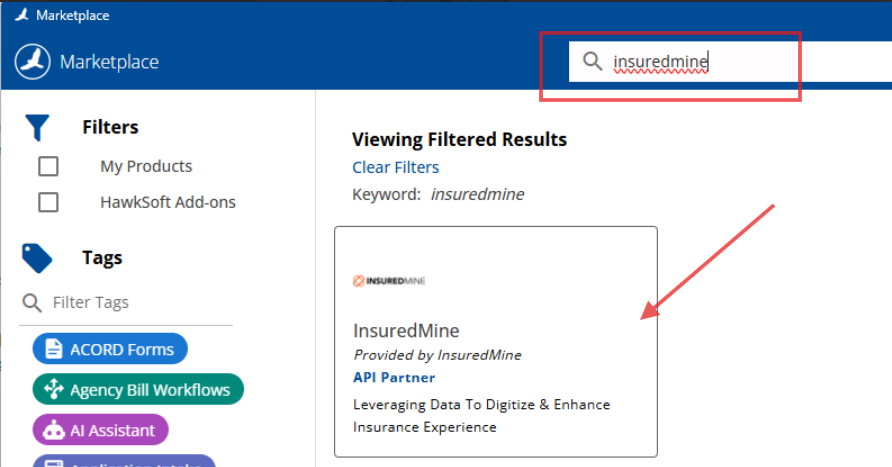Click the robot icon on AI Assistant tag
The image size is (892, 467).
pos(54,431)
